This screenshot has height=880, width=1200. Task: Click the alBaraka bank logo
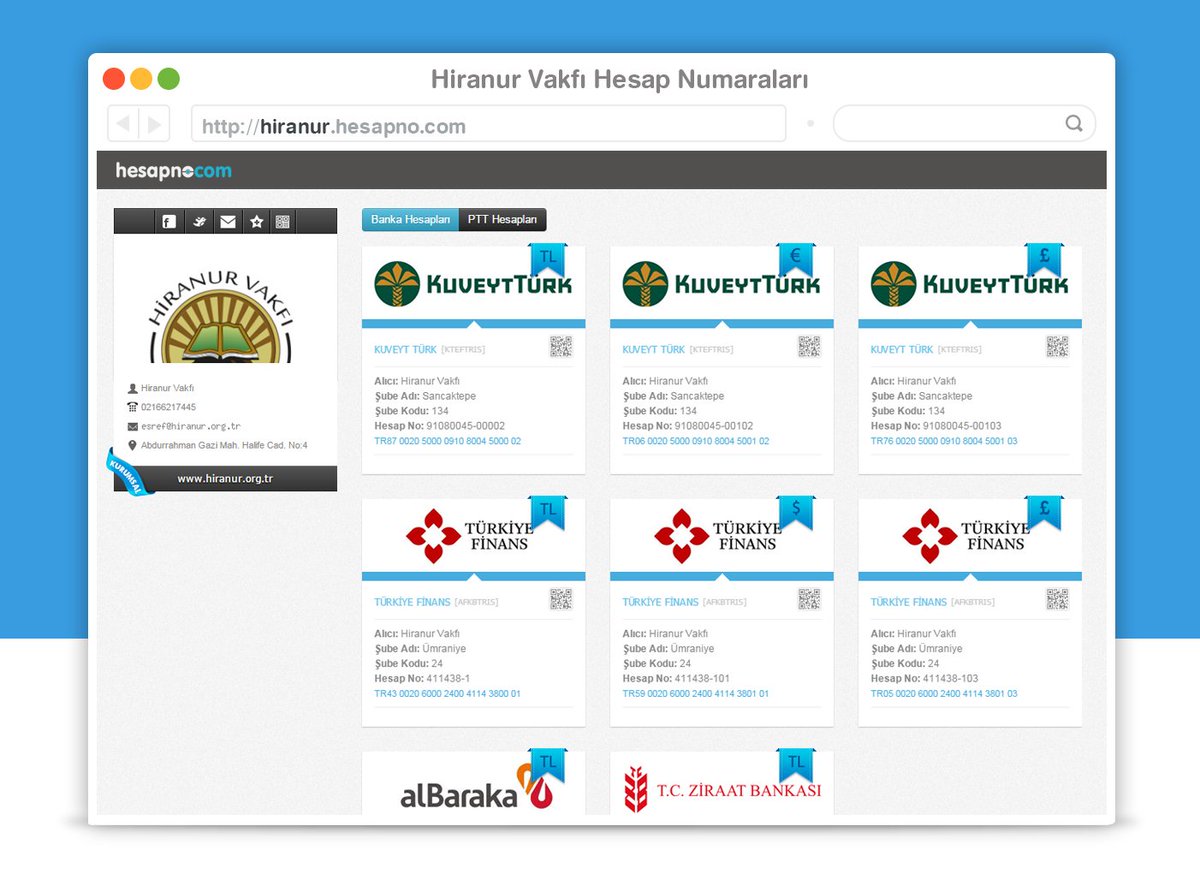pos(478,789)
